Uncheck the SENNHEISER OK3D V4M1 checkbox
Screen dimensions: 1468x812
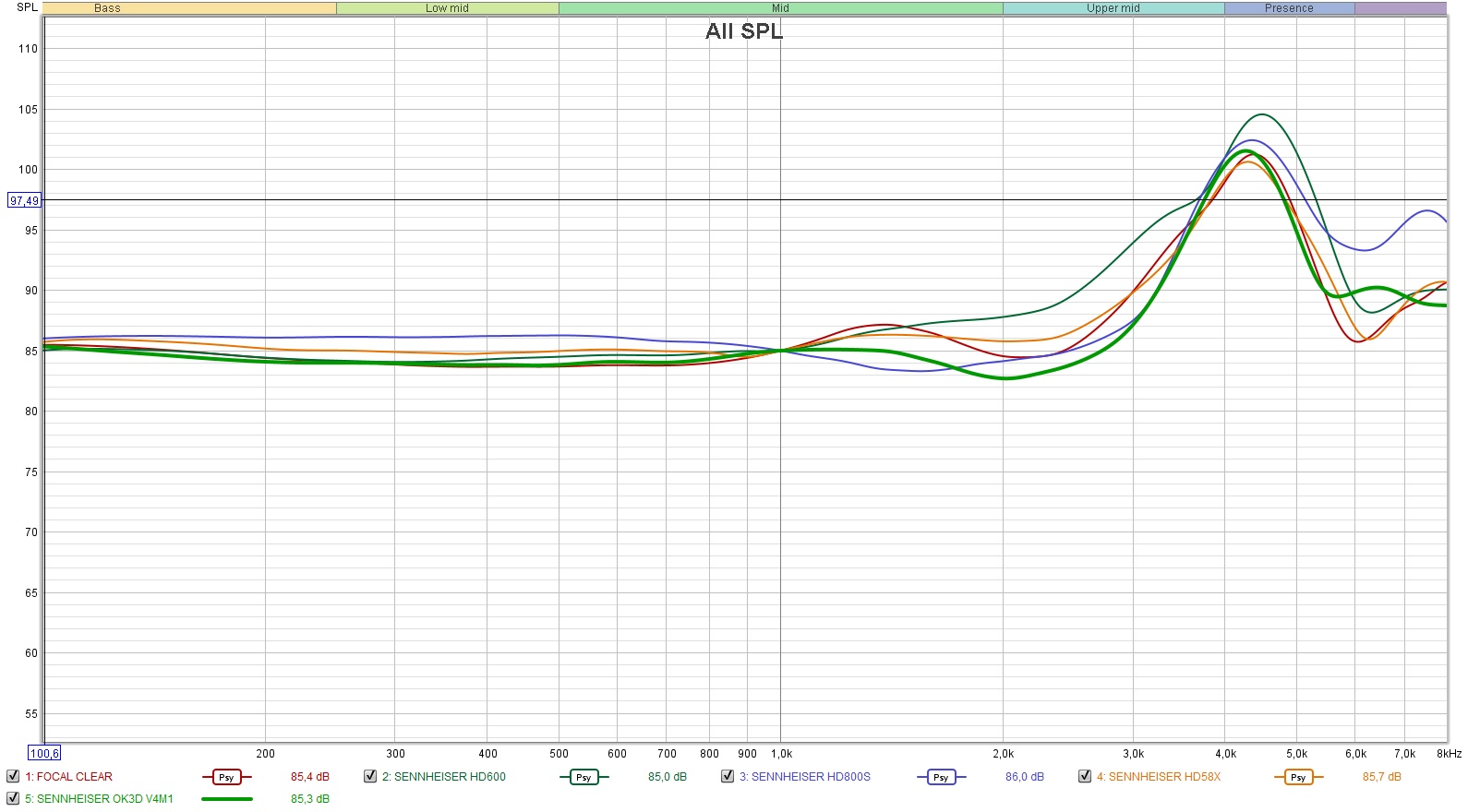(13, 798)
